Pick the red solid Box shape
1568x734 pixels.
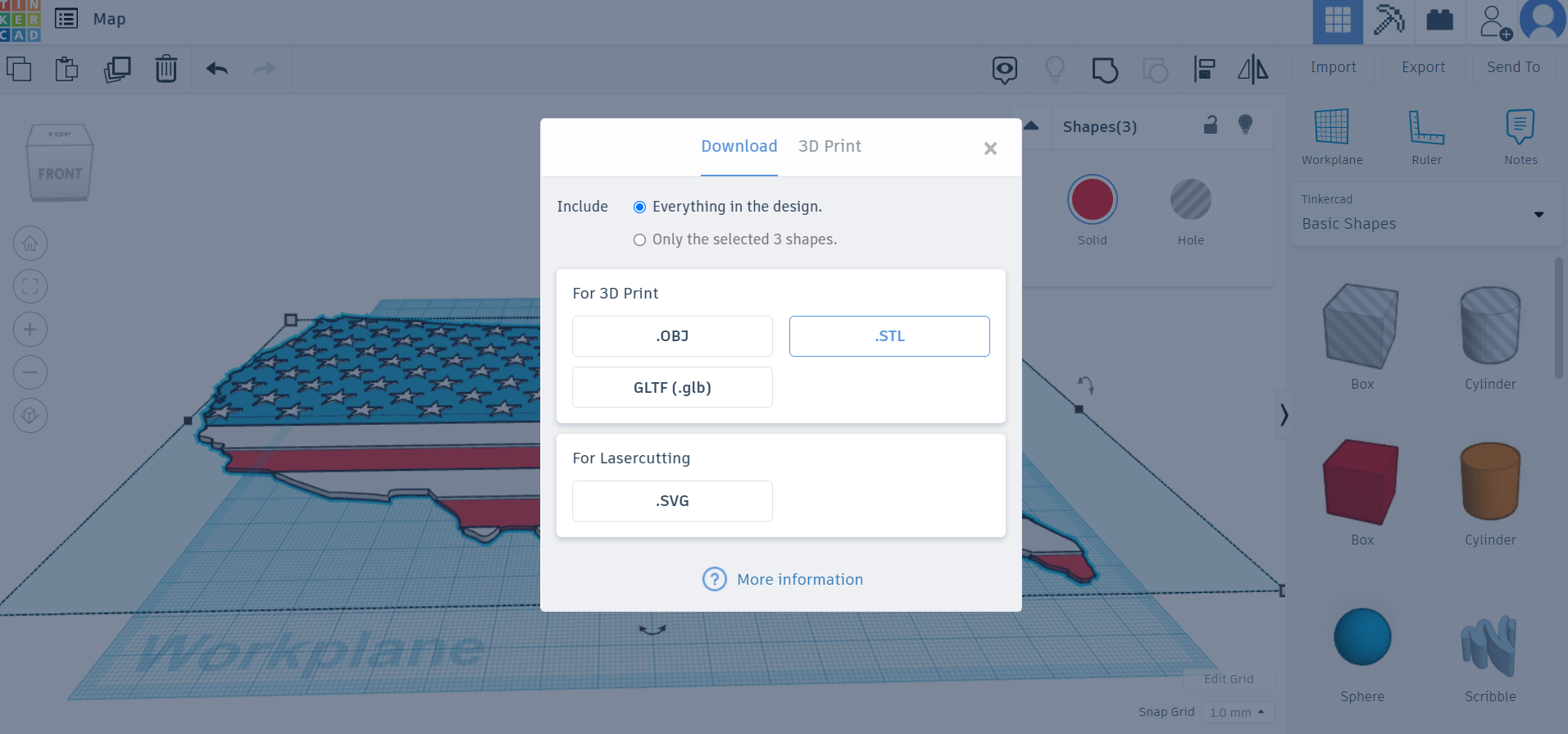click(1361, 482)
